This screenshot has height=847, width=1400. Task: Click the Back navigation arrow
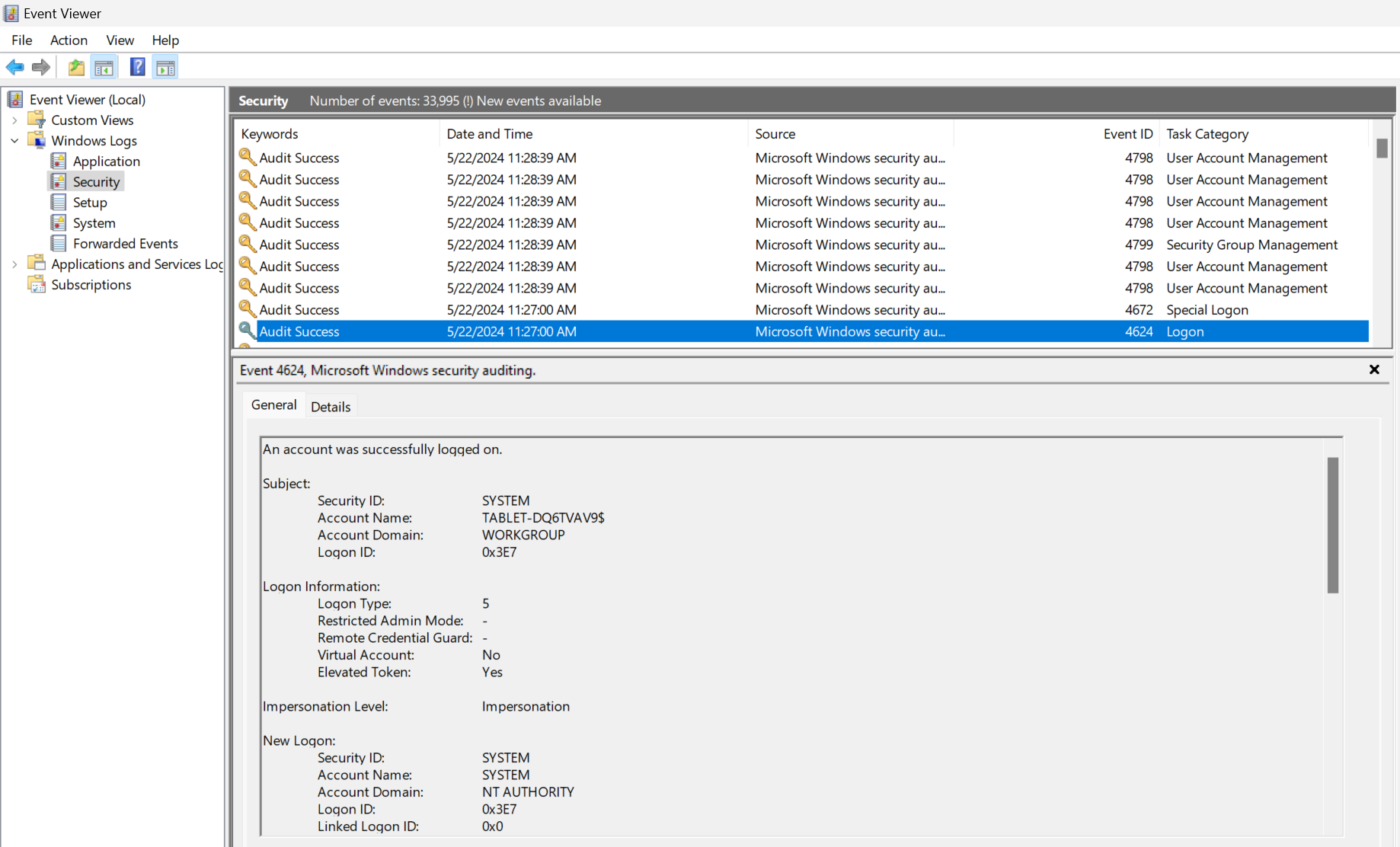coord(14,67)
